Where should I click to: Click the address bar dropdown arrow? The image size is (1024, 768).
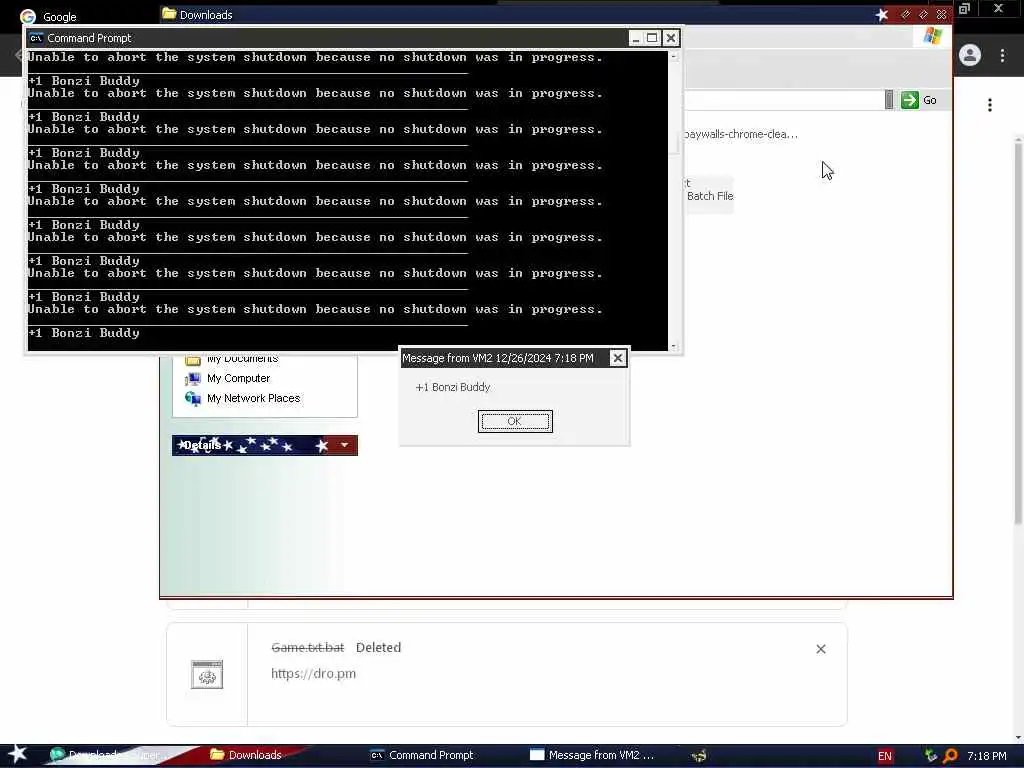pyautogui.click(x=889, y=100)
